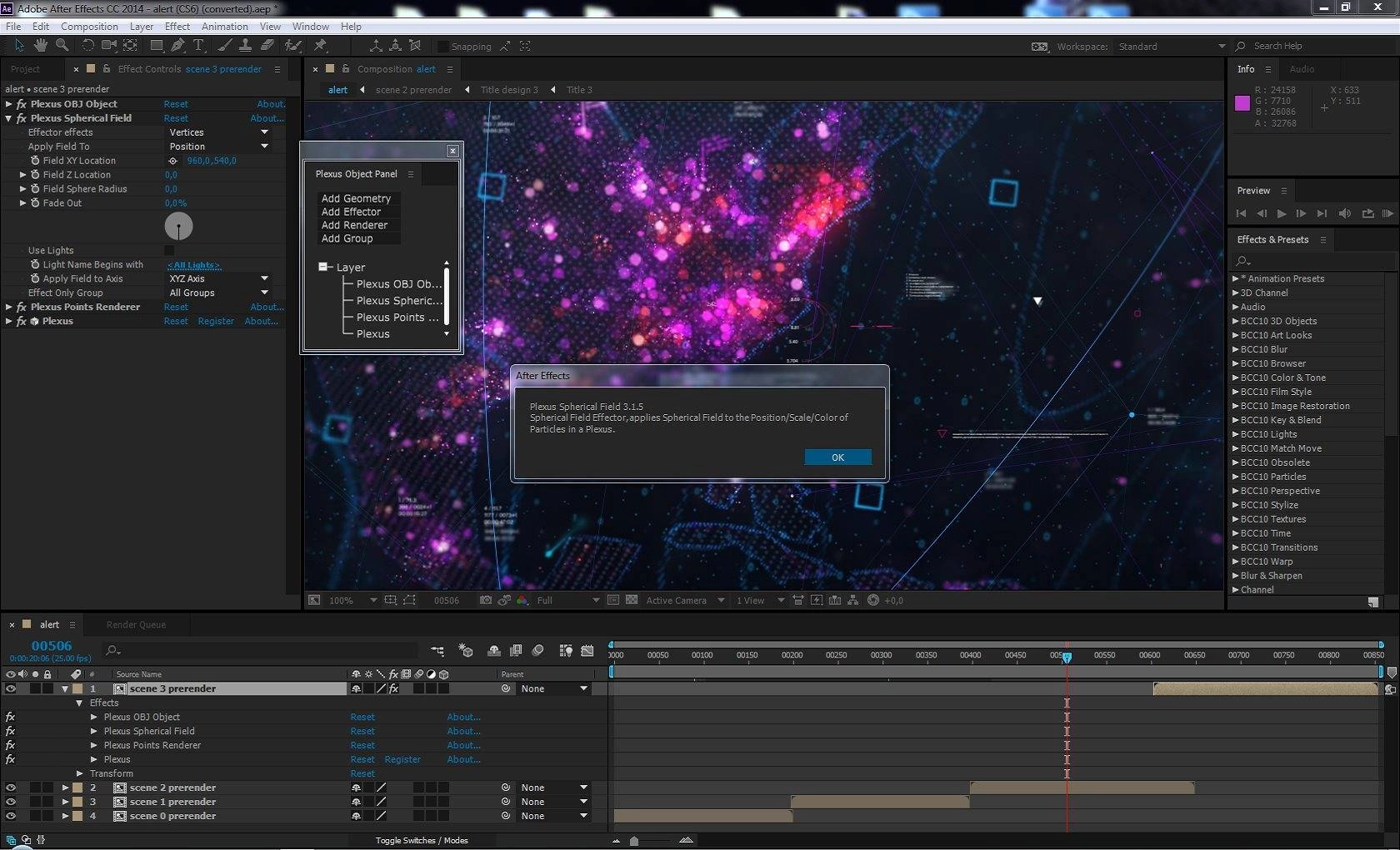Select the Hand tool
Screen dimensions: 1400x850
click(x=40, y=45)
